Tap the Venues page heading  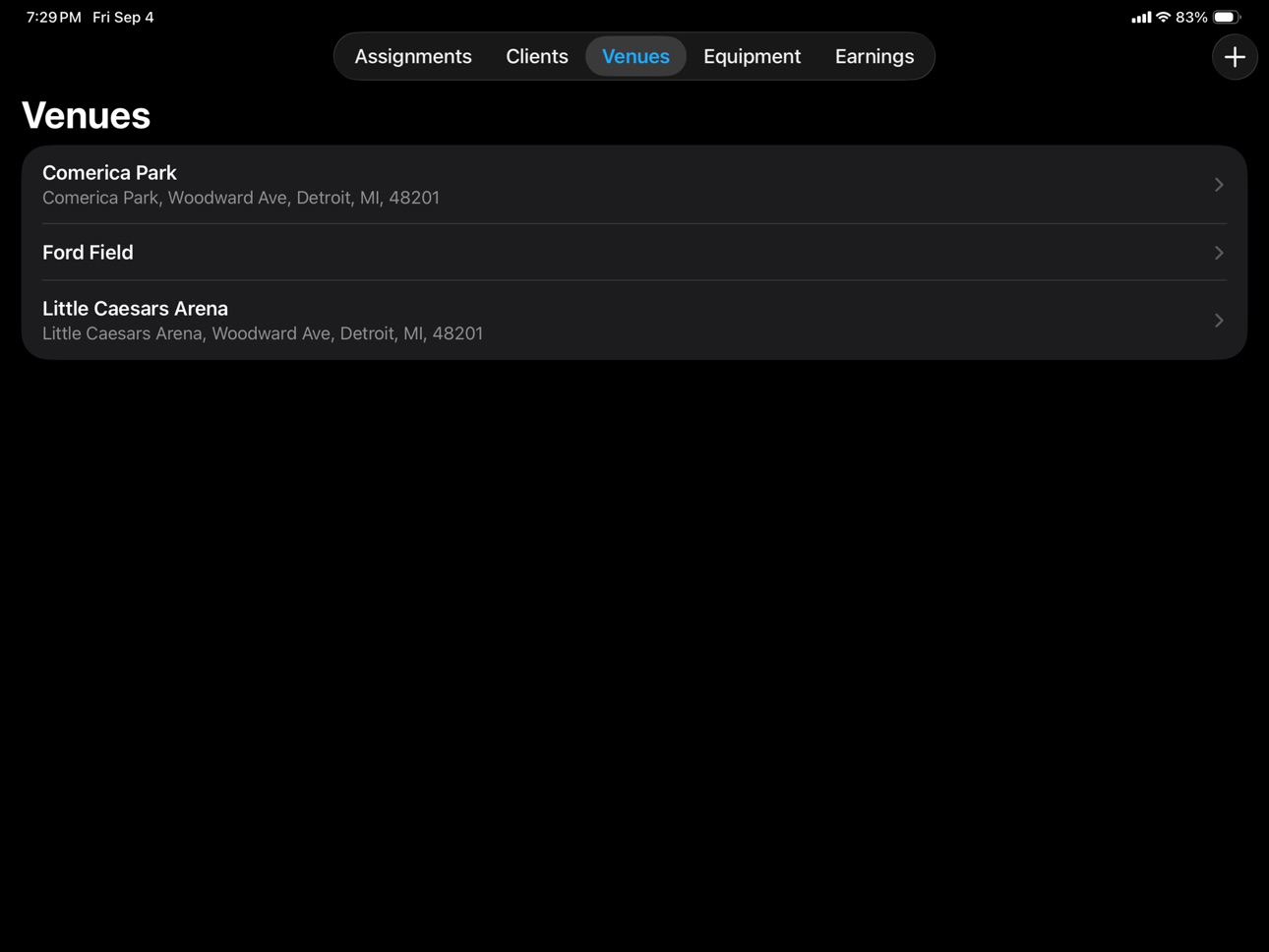click(x=86, y=115)
